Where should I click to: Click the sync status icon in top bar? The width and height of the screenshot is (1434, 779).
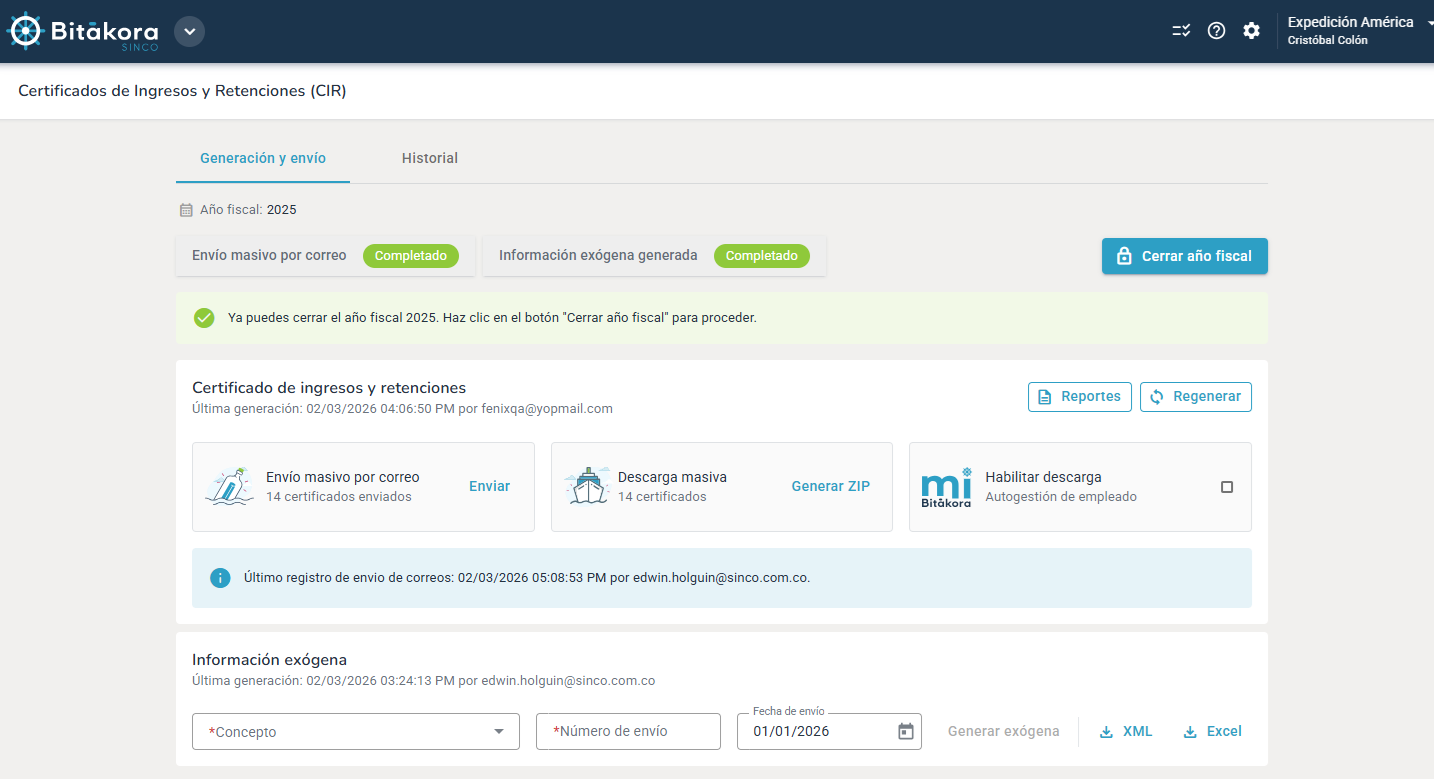pos(1181,30)
